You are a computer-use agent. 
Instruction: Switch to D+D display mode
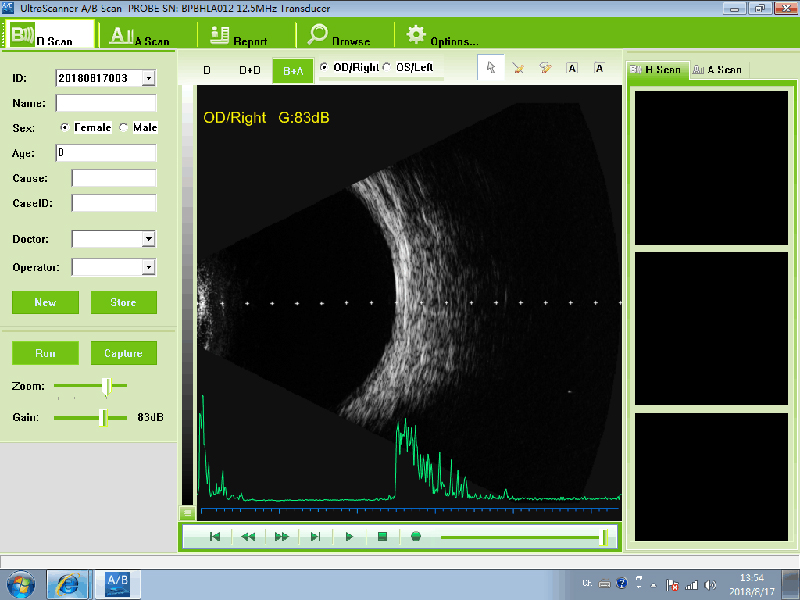tap(250, 71)
